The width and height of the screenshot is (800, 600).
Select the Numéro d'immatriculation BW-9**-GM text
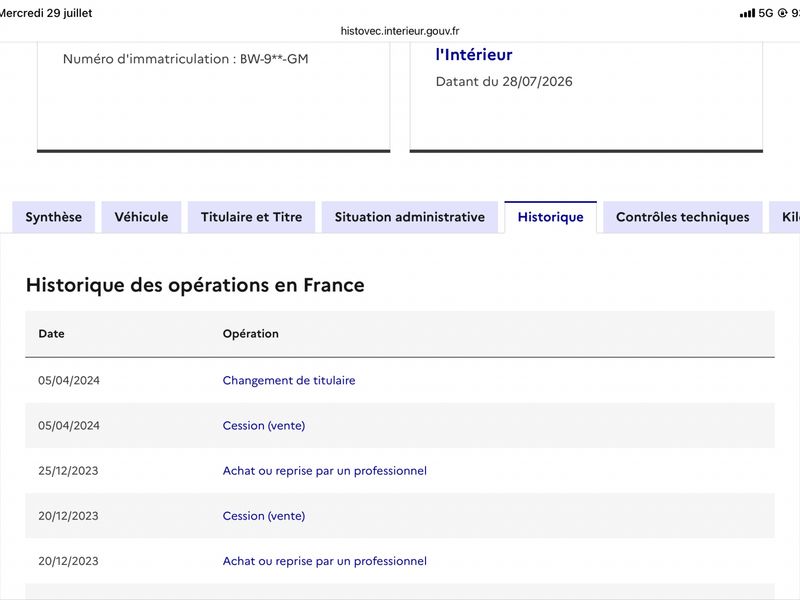[186, 59]
